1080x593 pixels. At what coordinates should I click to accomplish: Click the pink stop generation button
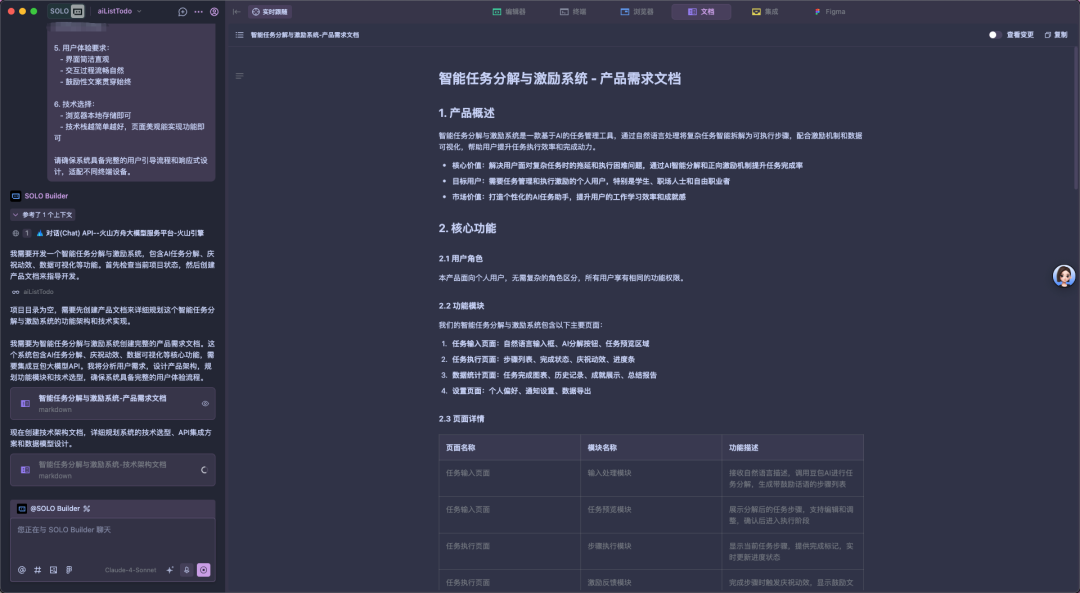point(203,570)
